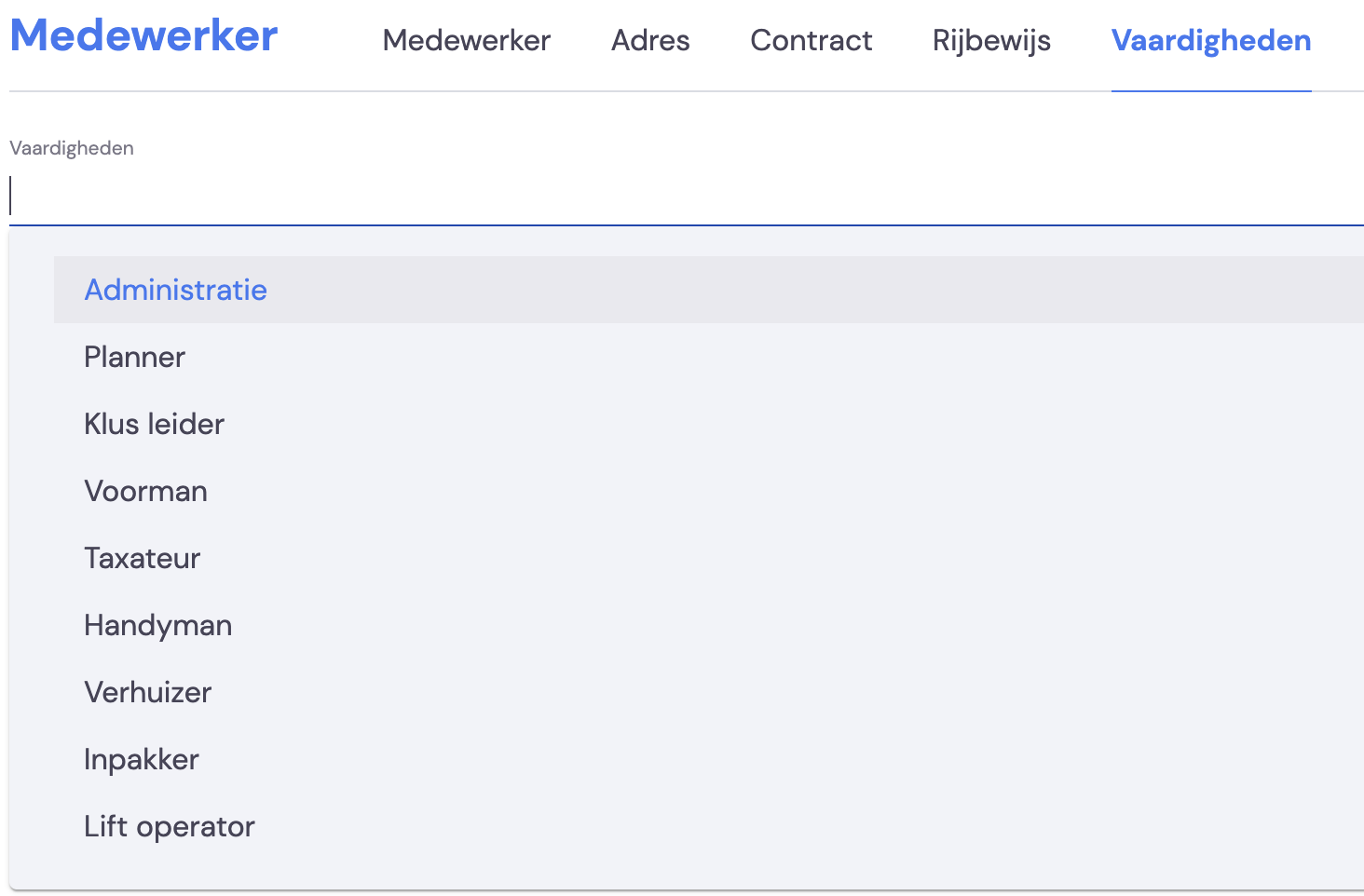Open the Medewerker tab
Image resolution: width=1364 pixels, height=896 pixels.
[466, 40]
